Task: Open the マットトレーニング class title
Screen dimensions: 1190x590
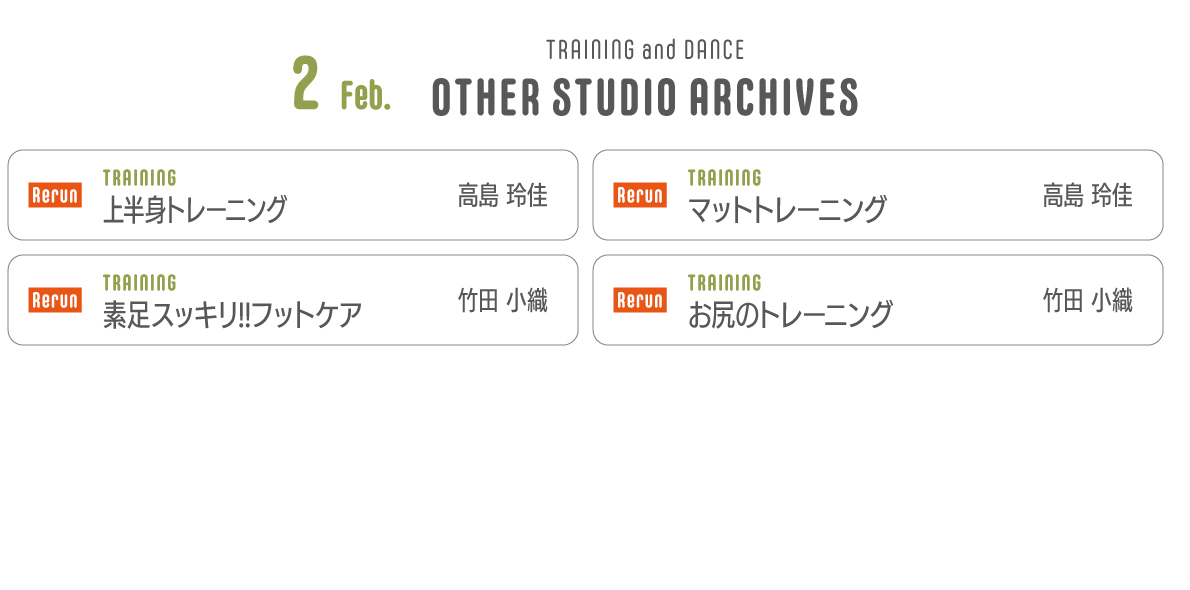Action: point(787,210)
